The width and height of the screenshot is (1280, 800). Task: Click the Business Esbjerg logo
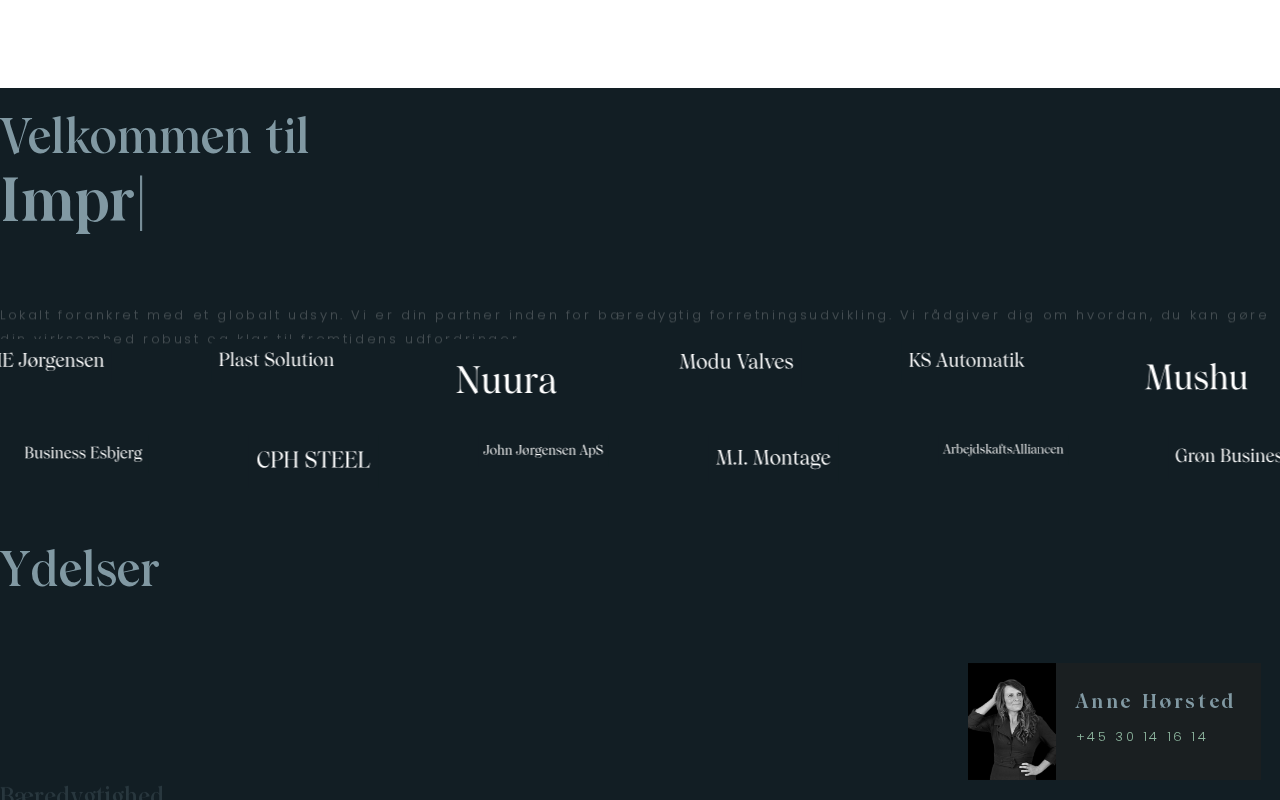[83, 453]
